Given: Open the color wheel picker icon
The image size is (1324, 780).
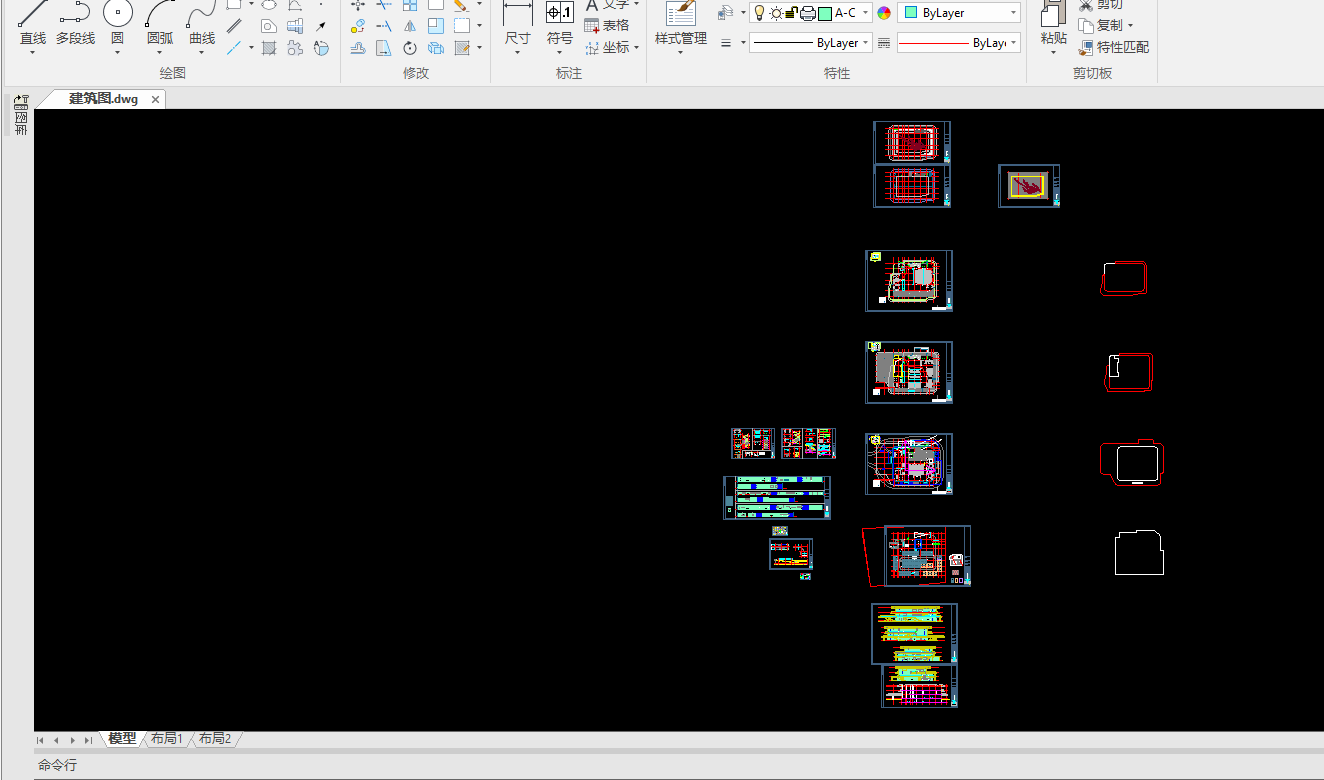Looking at the screenshot, I should coord(883,13).
